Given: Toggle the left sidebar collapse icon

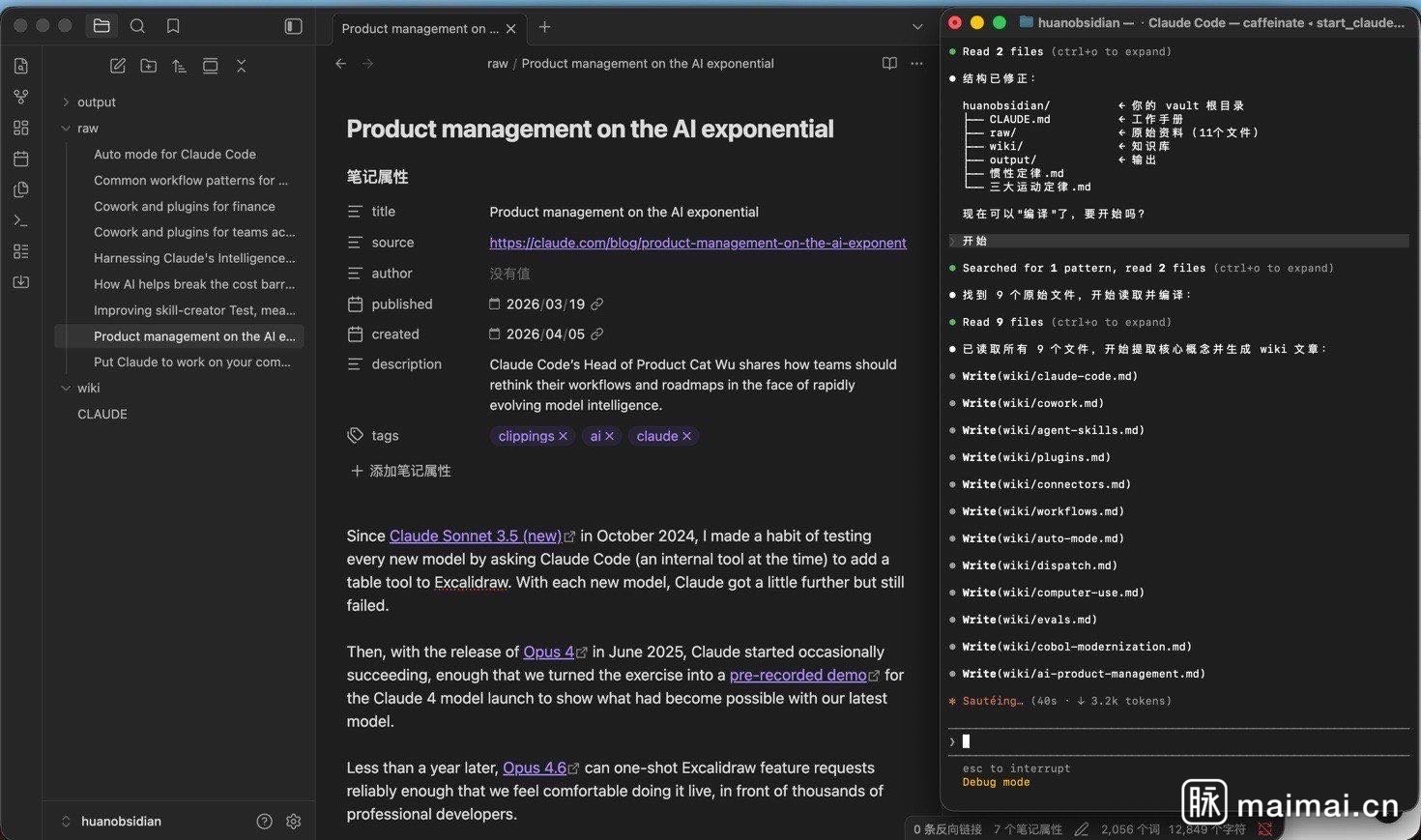Looking at the screenshot, I should pyautogui.click(x=294, y=26).
